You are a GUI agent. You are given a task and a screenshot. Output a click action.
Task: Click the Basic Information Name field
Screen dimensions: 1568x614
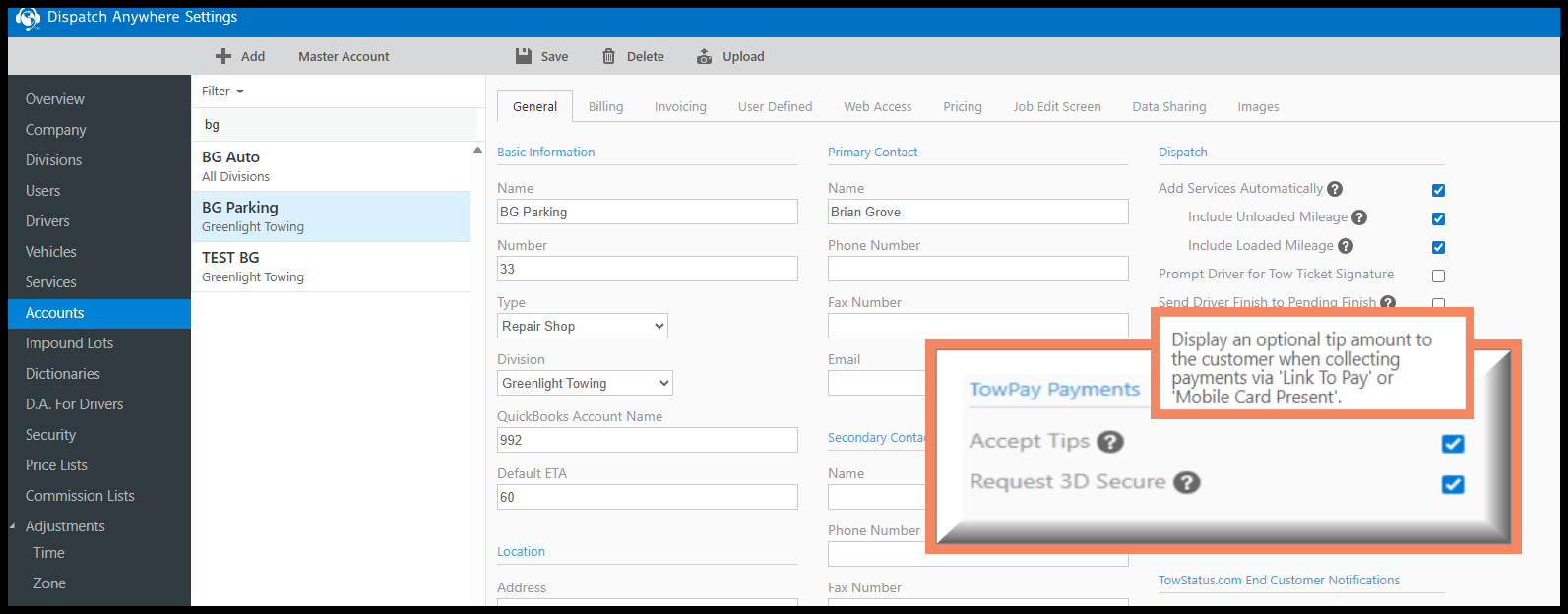[x=648, y=212]
